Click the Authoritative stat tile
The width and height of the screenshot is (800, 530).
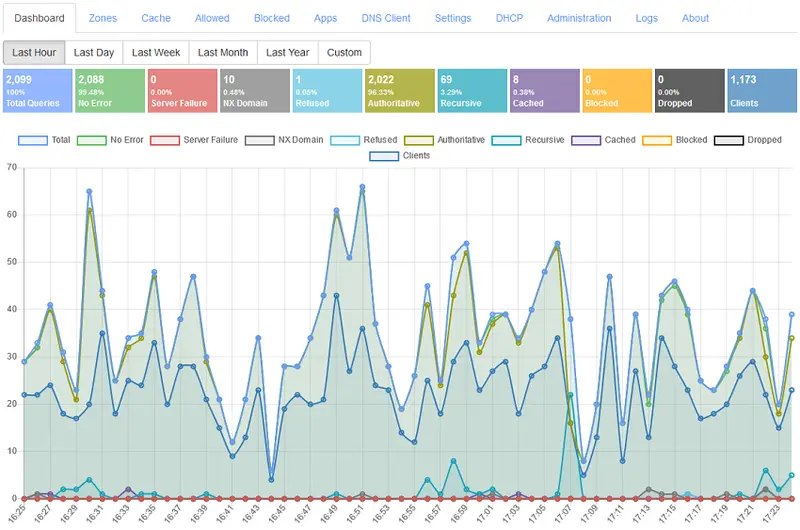click(398, 90)
